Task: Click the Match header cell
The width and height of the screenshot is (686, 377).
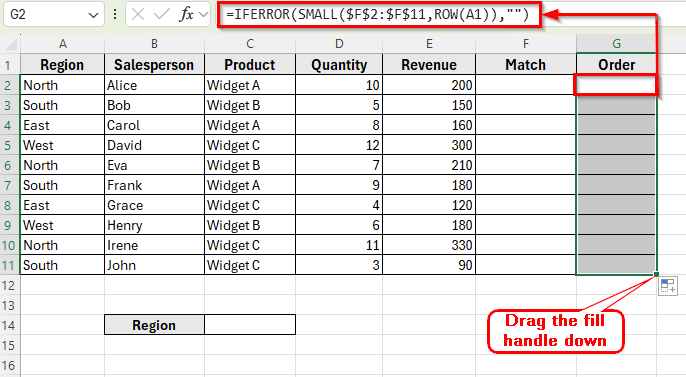Action: pos(526,65)
